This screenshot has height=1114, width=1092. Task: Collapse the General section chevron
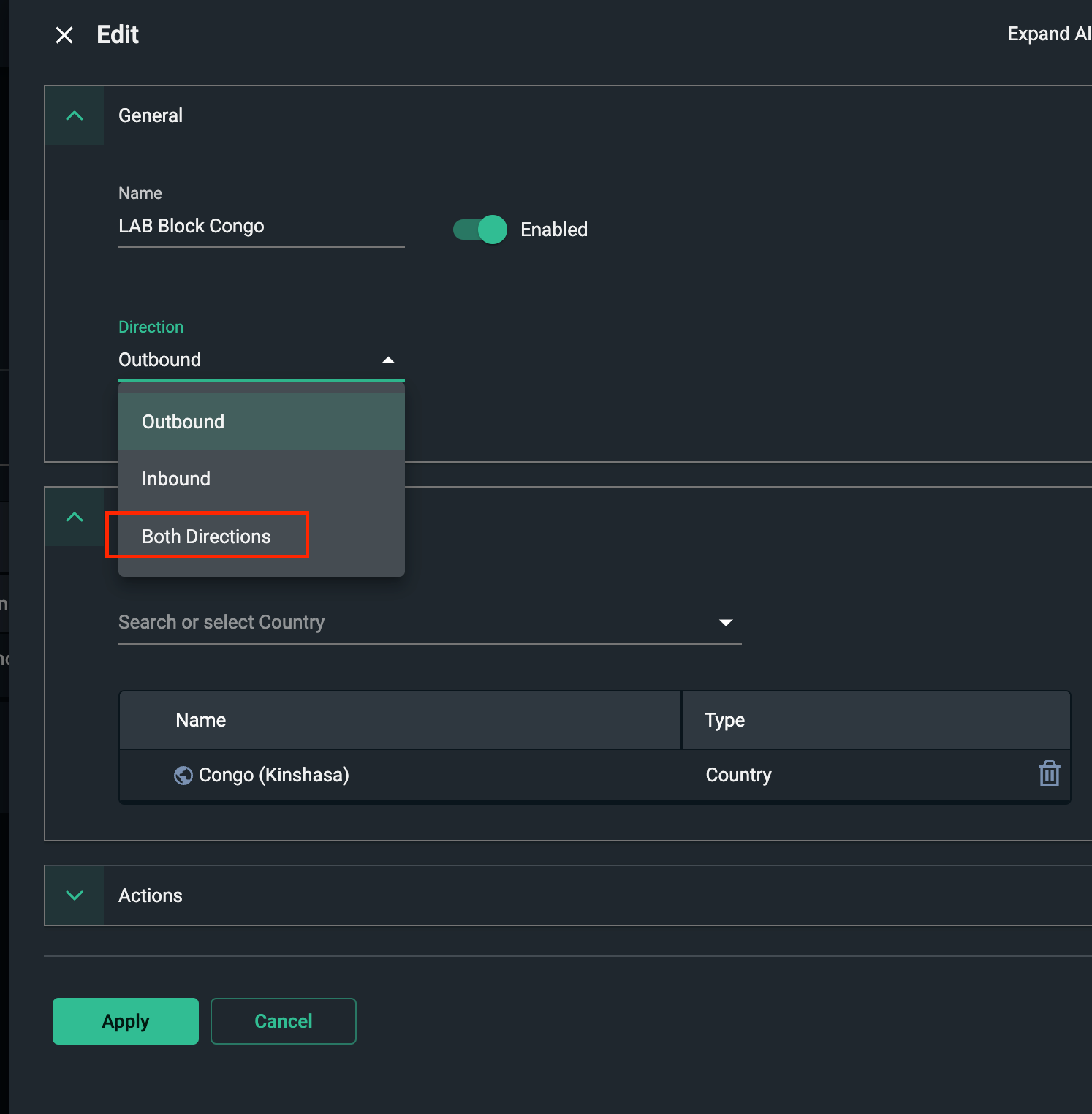click(74, 115)
